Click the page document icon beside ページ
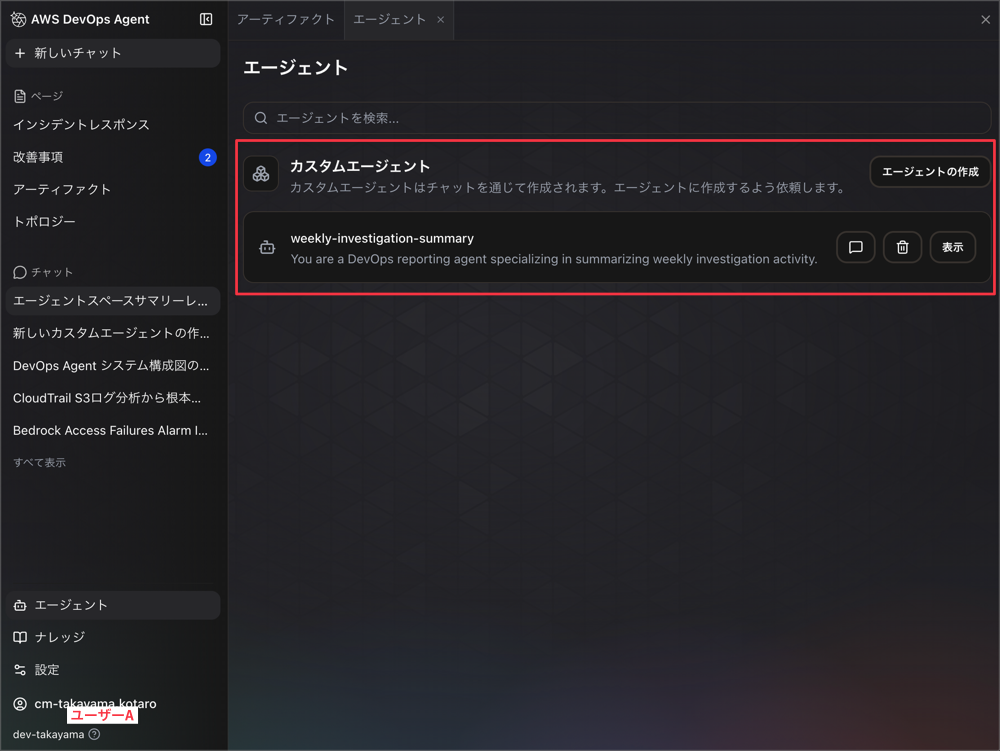1000x751 pixels. 20,96
